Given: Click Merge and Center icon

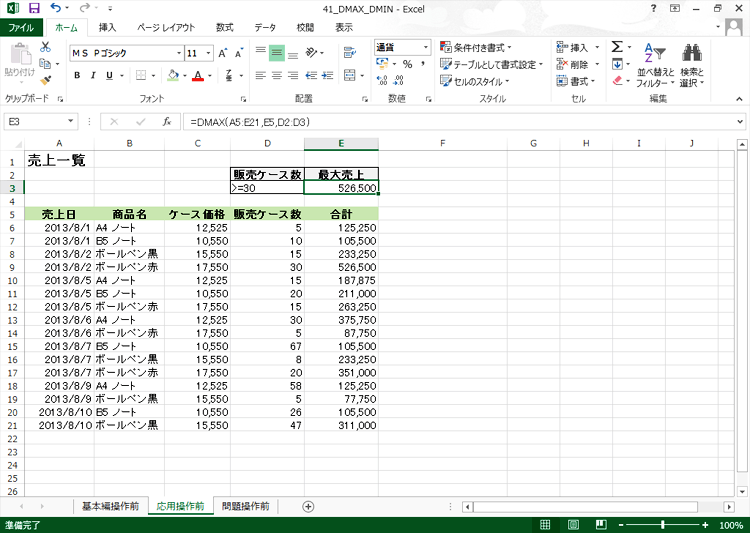Looking at the screenshot, I should pos(350,76).
